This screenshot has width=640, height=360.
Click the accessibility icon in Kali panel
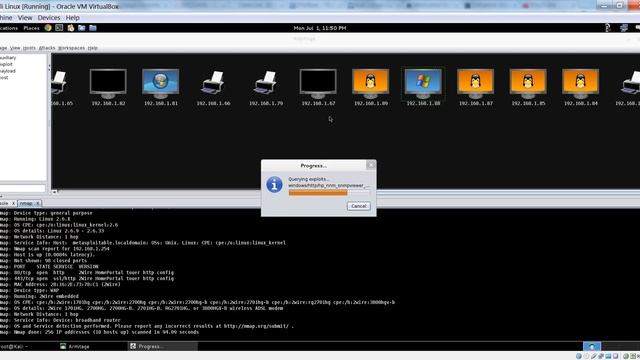[607, 28]
